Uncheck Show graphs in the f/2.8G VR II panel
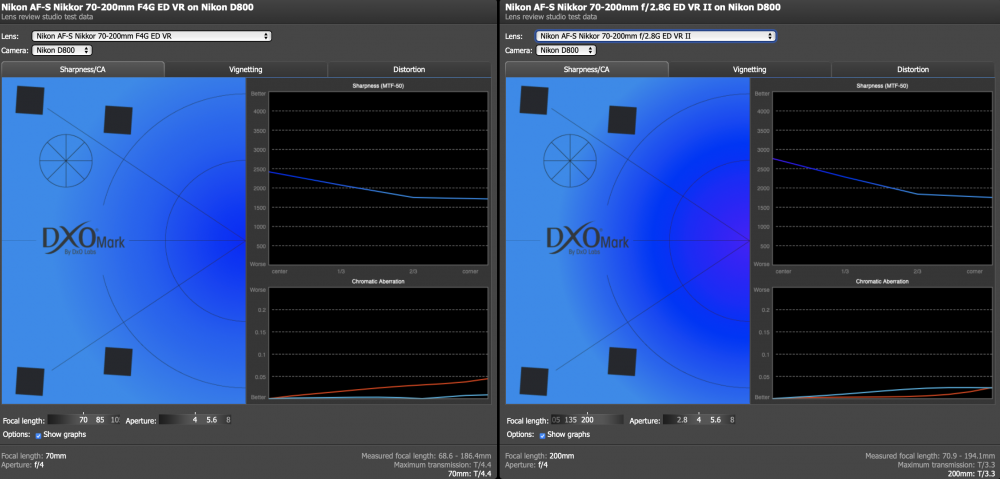The width and height of the screenshot is (1000, 479). coord(542,435)
